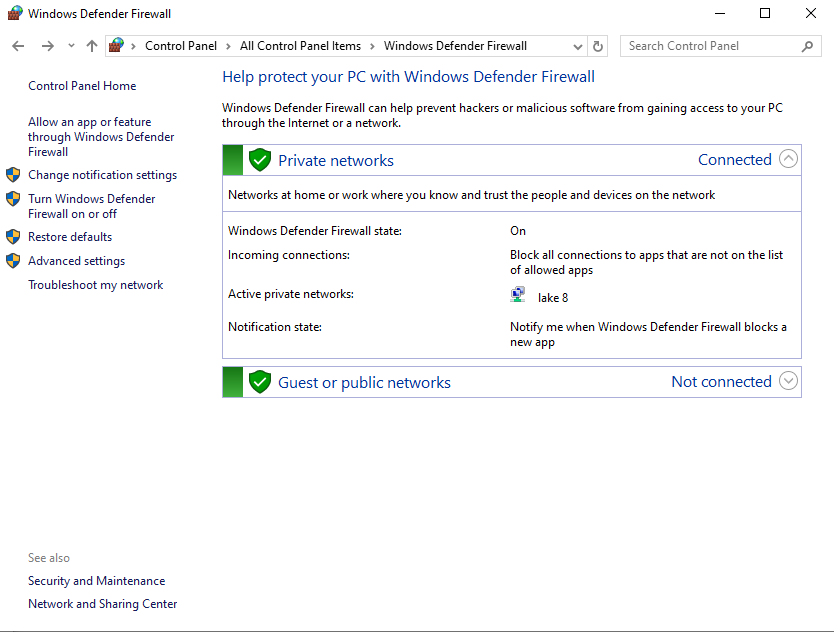This screenshot has height=632, width=834.
Task: Refresh the Control Panel page
Action: pos(598,46)
